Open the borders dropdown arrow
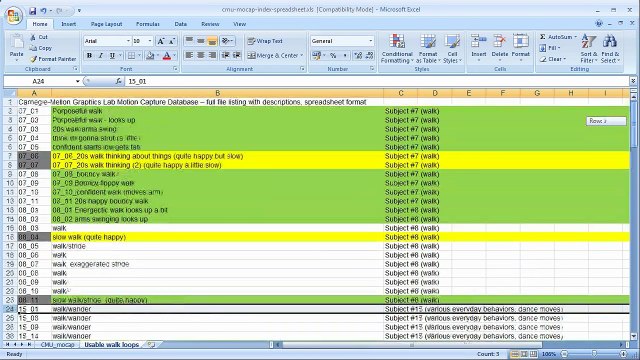 coord(139,56)
